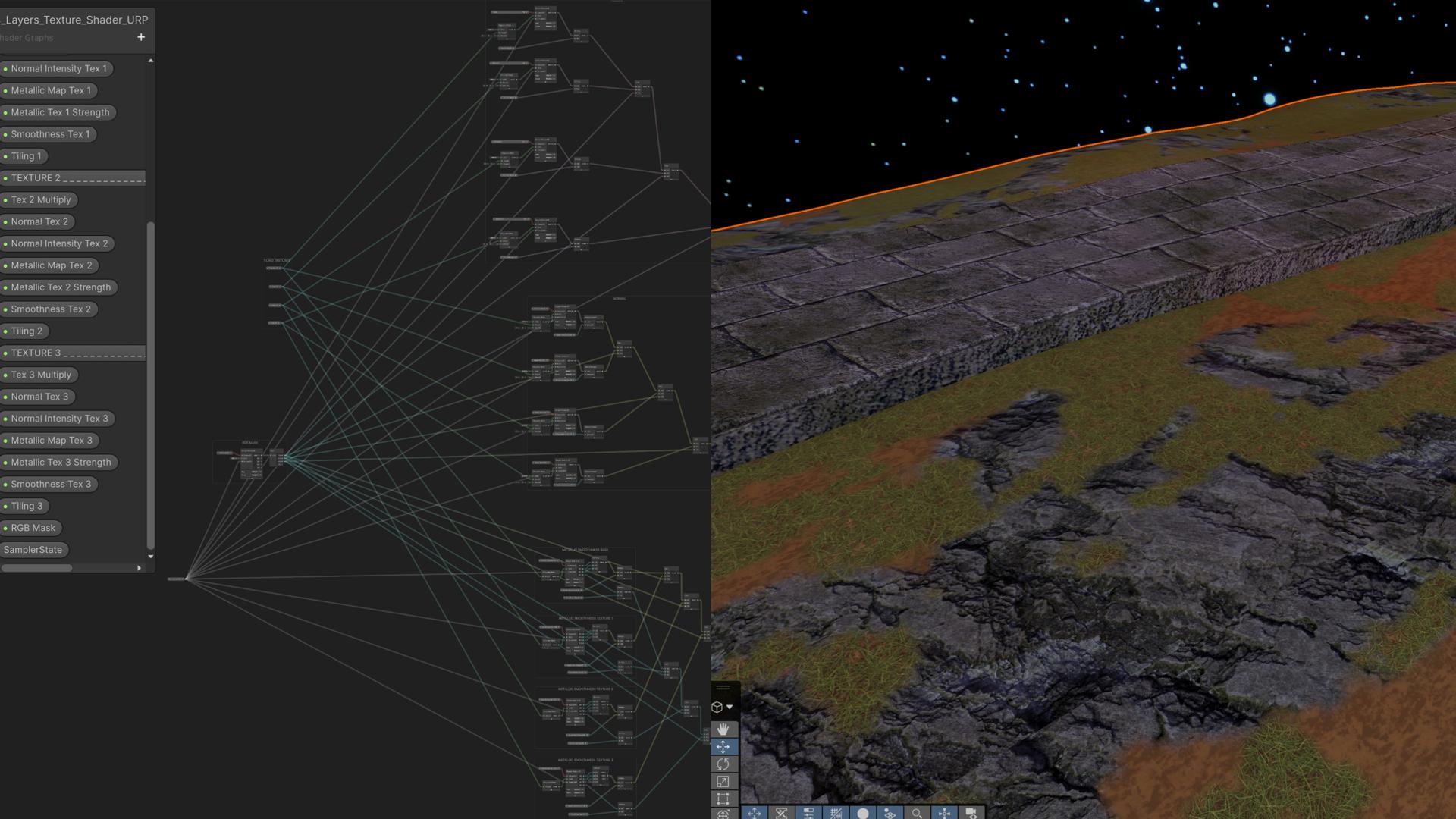
Task: Select the Rotate tool
Action: coord(723,764)
